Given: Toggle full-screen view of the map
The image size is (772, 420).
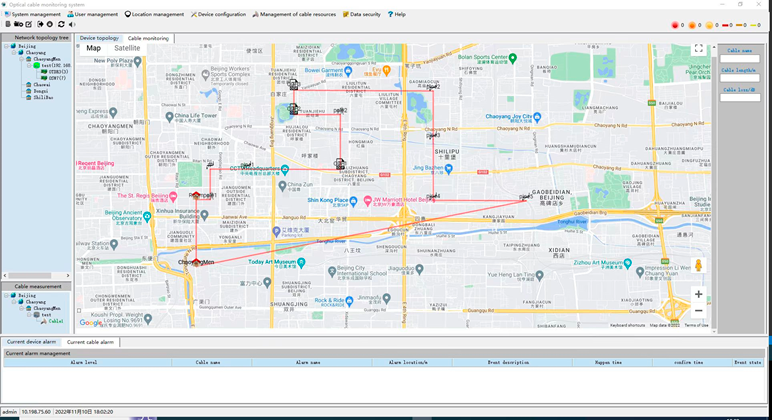Looking at the screenshot, I should (698, 48).
